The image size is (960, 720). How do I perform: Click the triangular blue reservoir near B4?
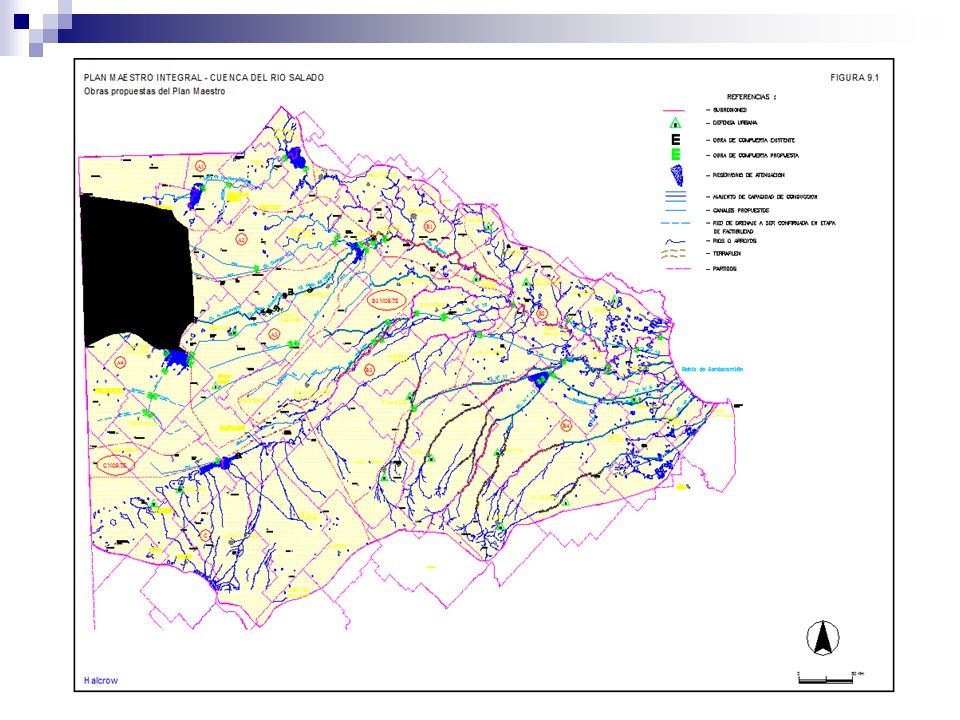point(539,378)
